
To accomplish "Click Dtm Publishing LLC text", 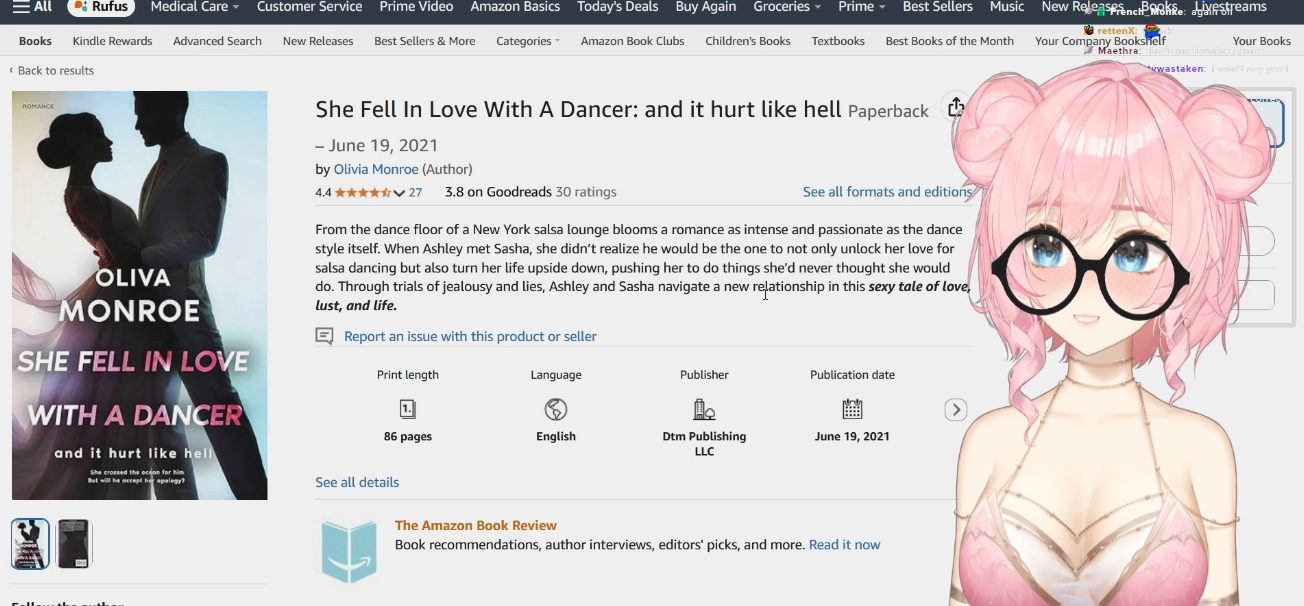I will coord(704,444).
